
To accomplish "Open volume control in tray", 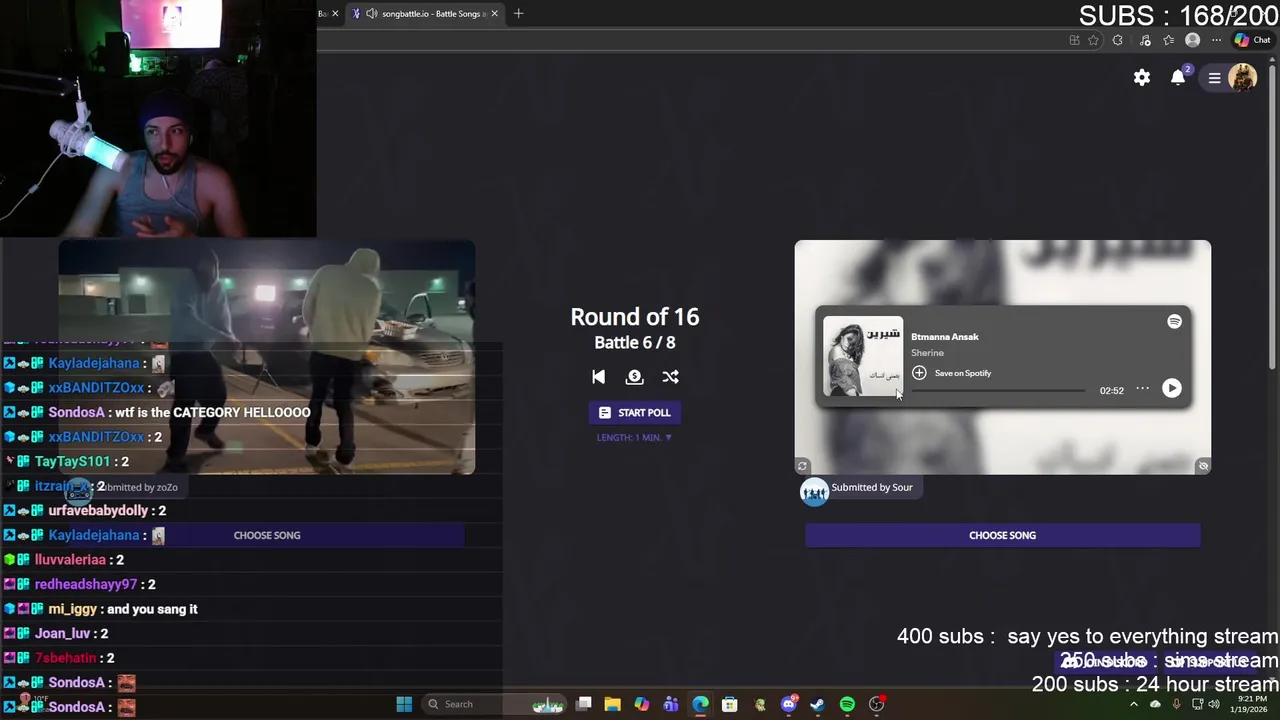I will (1213, 704).
